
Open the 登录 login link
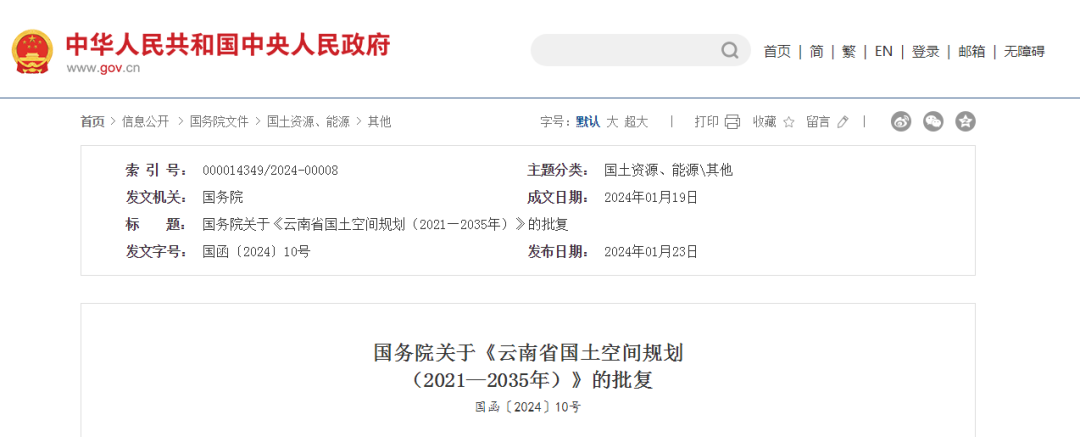926,52
